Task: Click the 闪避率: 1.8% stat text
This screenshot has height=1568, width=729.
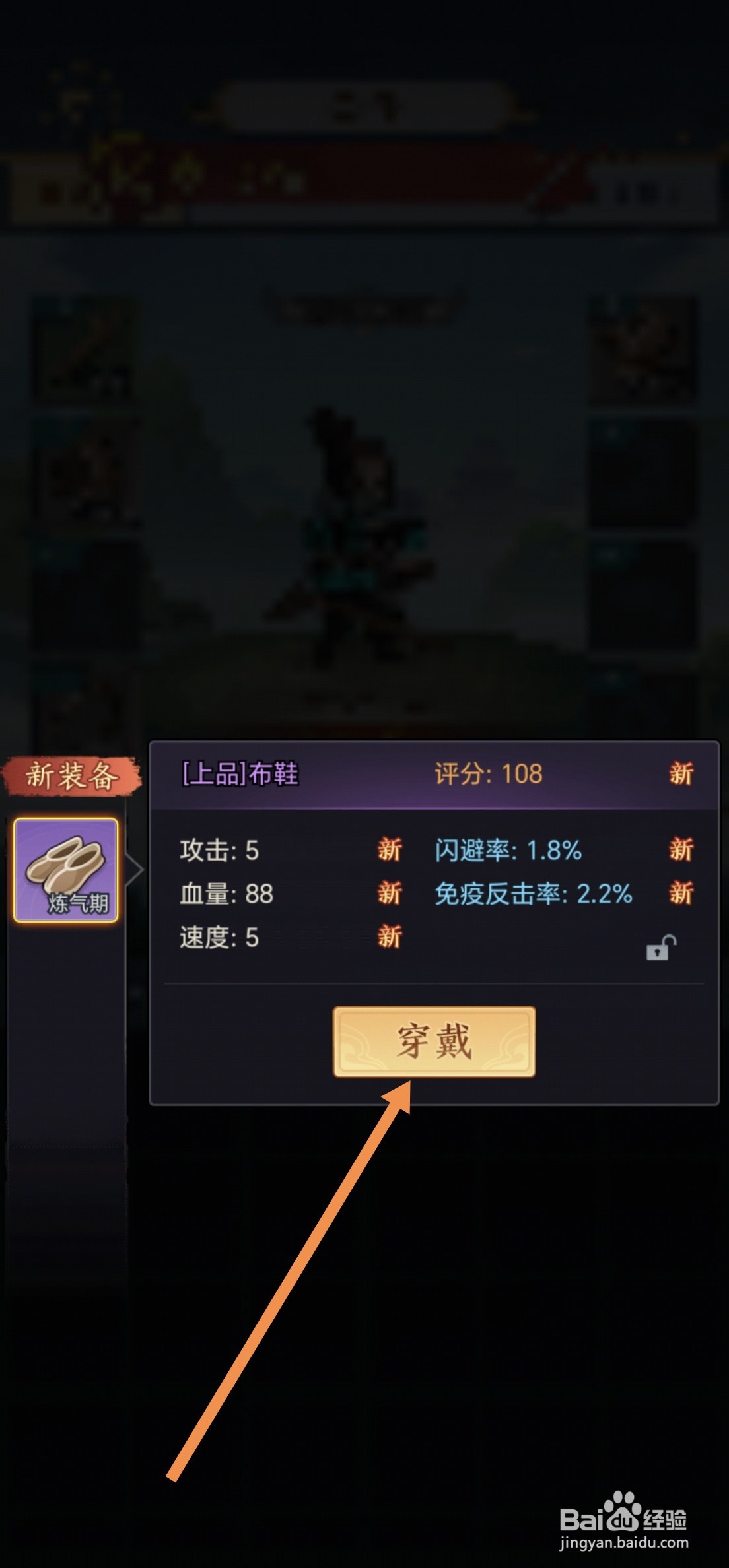Action: pos(508,851)
